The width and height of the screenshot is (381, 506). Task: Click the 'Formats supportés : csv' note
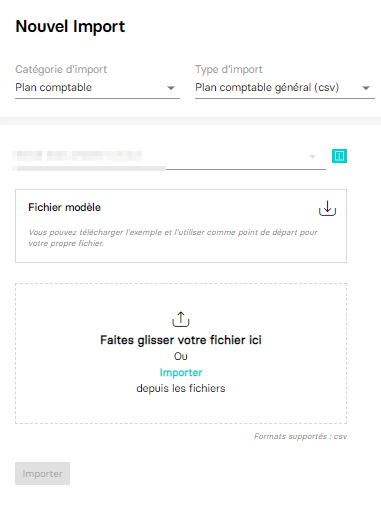pyautogui.click(x=300, y=436)
